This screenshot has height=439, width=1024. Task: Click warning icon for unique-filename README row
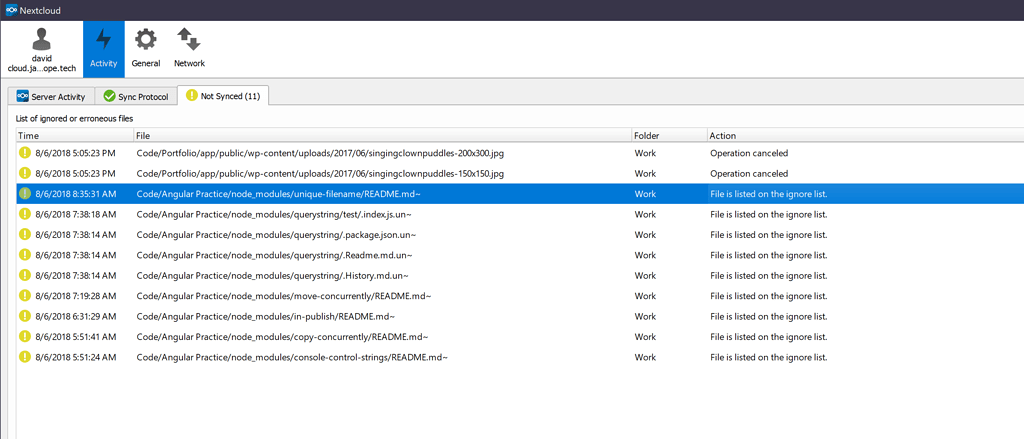tap(25, 193)
